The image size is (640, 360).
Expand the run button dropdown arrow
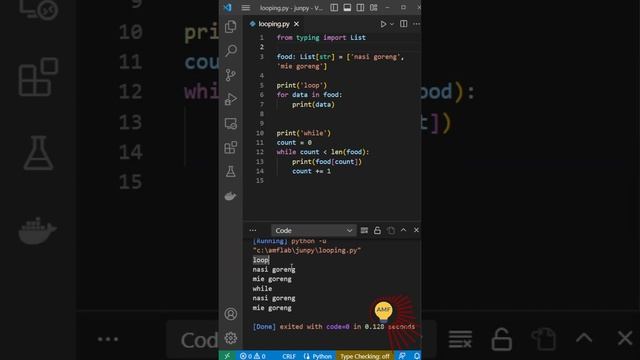[392, 24]
